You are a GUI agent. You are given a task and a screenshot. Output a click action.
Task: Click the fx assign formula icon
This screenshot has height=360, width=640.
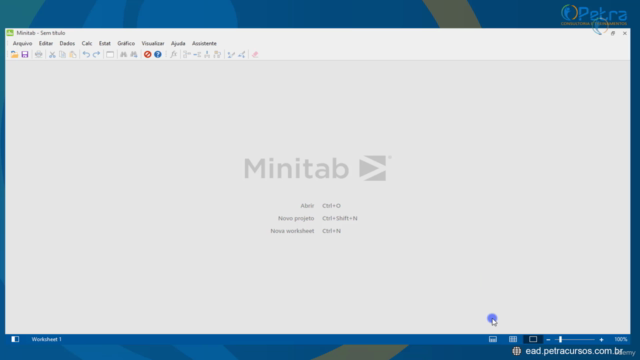tap(173, 54)
